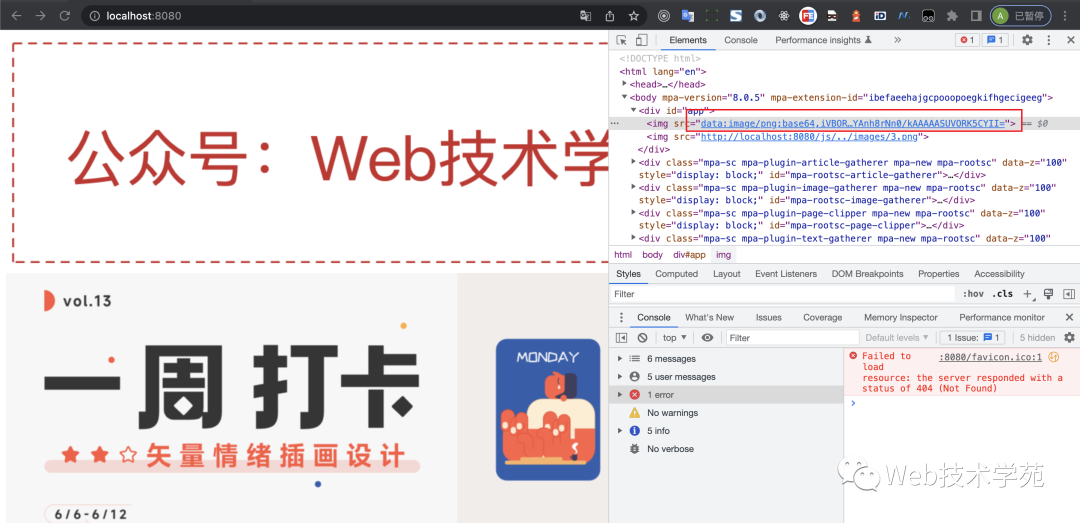Click the blue issues count badge

click(995, 40)
